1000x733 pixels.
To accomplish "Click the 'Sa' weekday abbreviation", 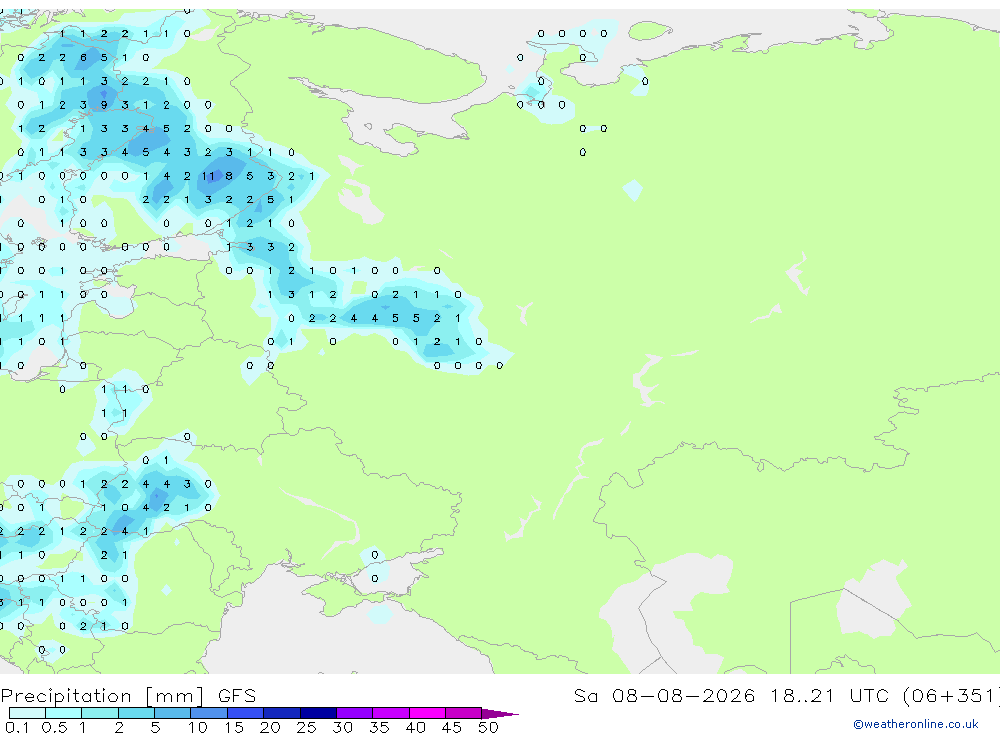I will point(585,696).
